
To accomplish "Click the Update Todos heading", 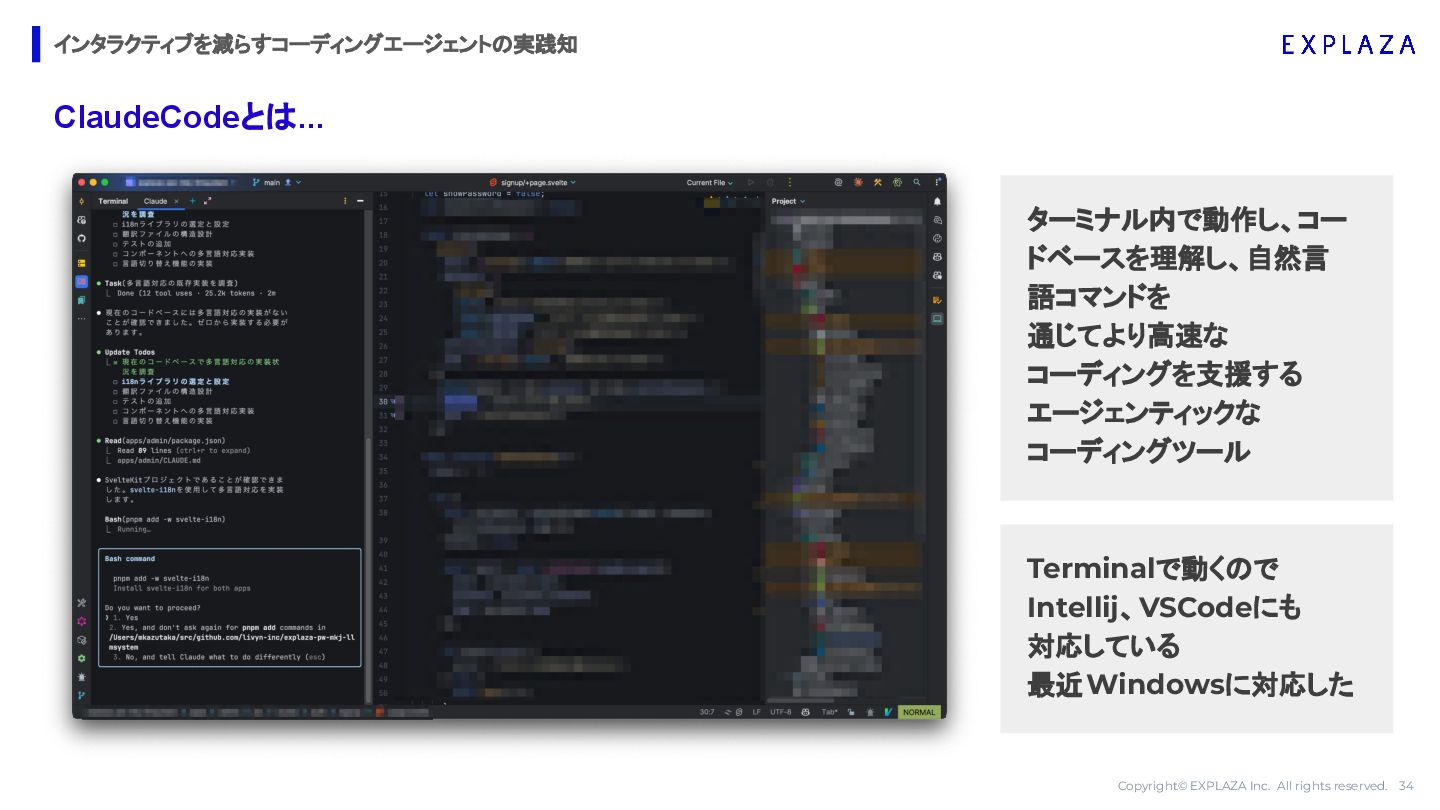I will (x=130, y=352).
